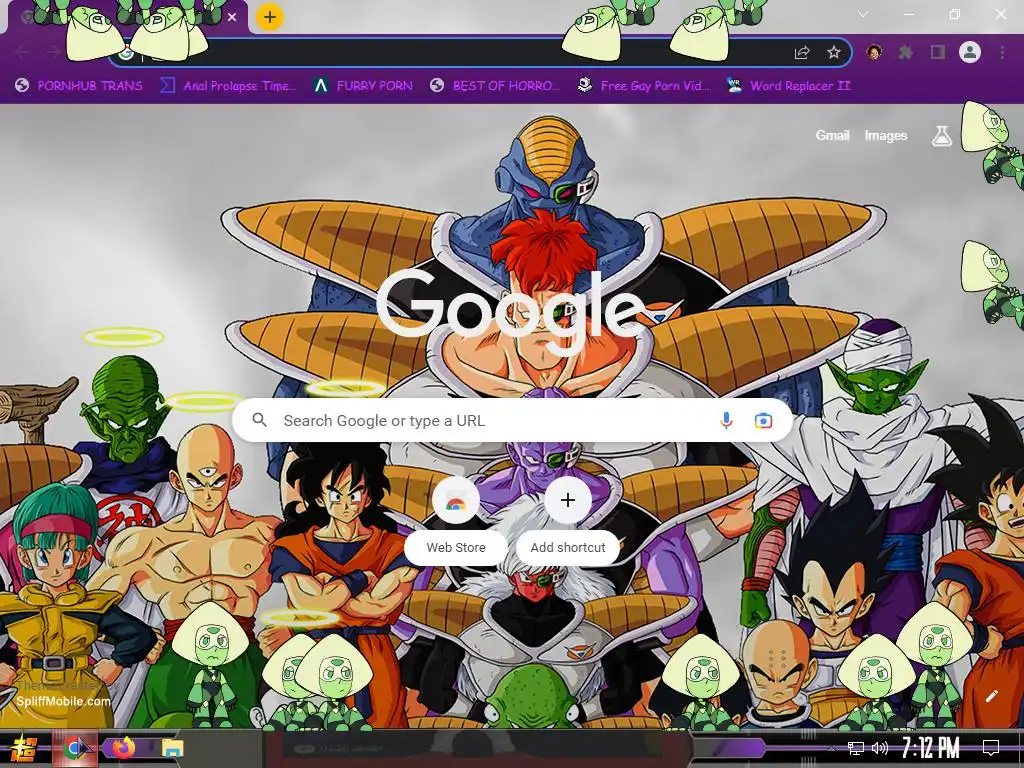Open File Explorer from the taskbar
The height and width of the screenshot is (768, 1024).
172,748
